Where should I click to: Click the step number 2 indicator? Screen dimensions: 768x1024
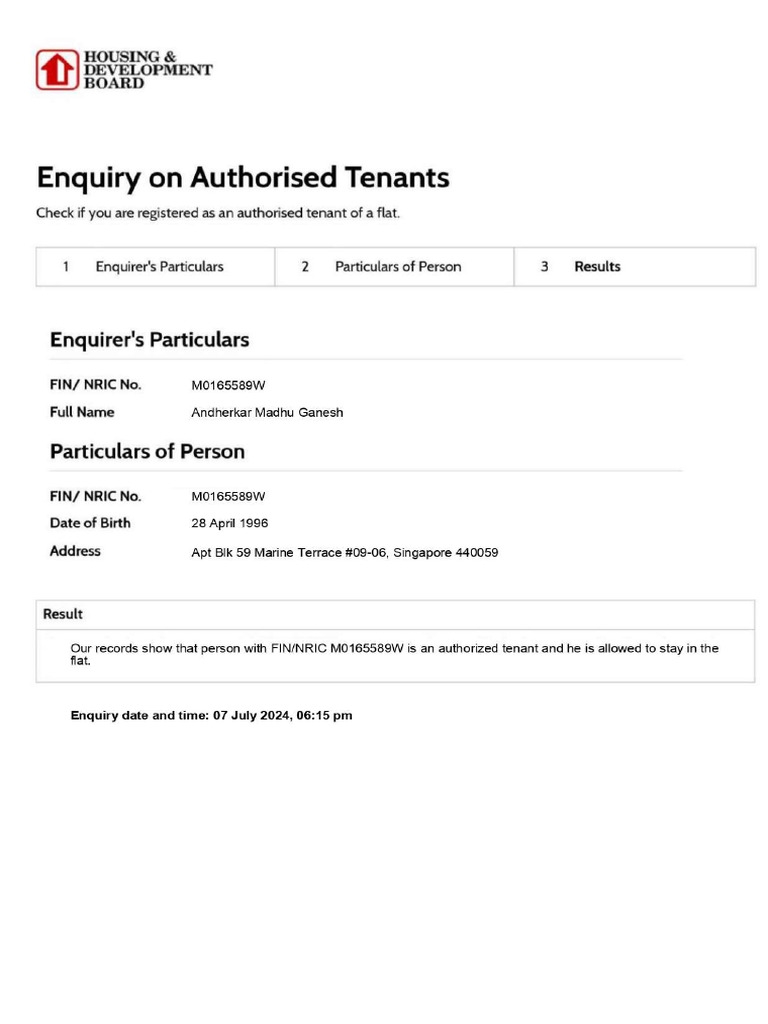pos(305,267)
